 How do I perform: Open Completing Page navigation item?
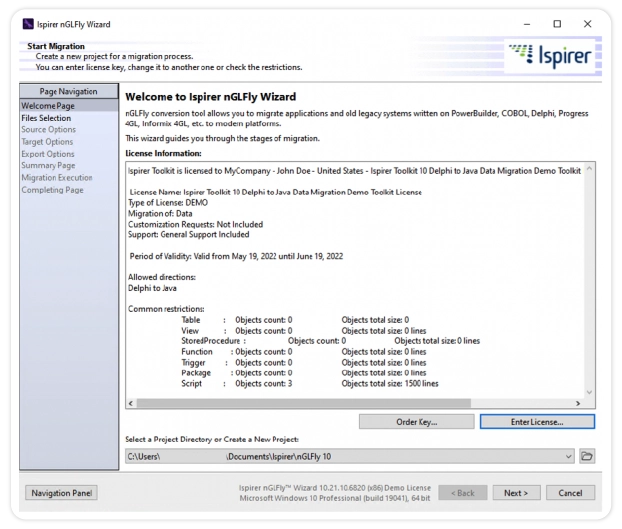pyautogui.click(x=52, y=190)
